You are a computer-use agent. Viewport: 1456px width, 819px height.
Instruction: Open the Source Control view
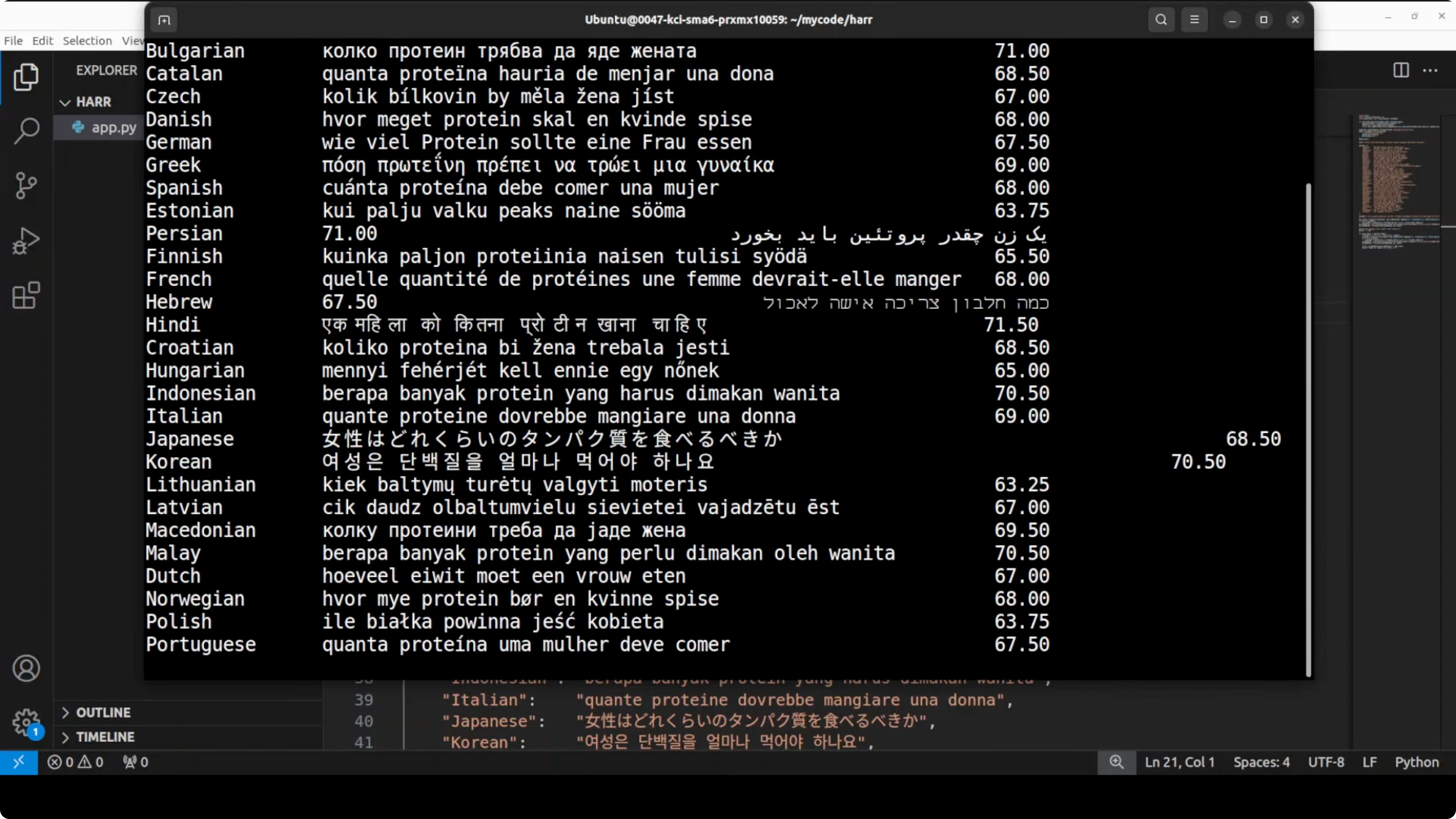point(26,186)
